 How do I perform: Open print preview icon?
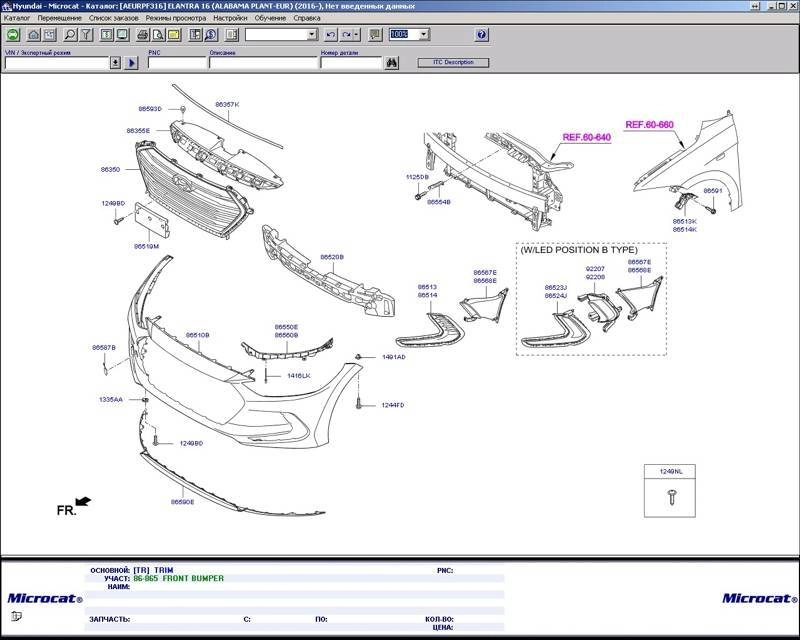(x=158, y=35)
